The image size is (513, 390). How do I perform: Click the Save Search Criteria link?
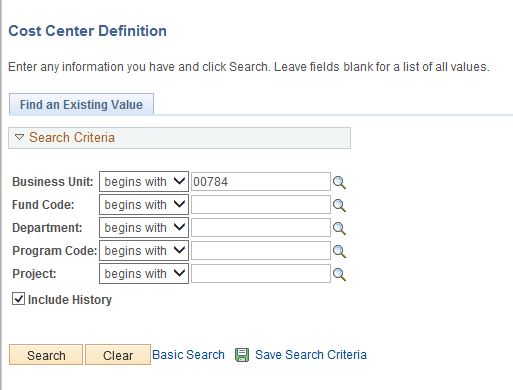tap(311, 355)
